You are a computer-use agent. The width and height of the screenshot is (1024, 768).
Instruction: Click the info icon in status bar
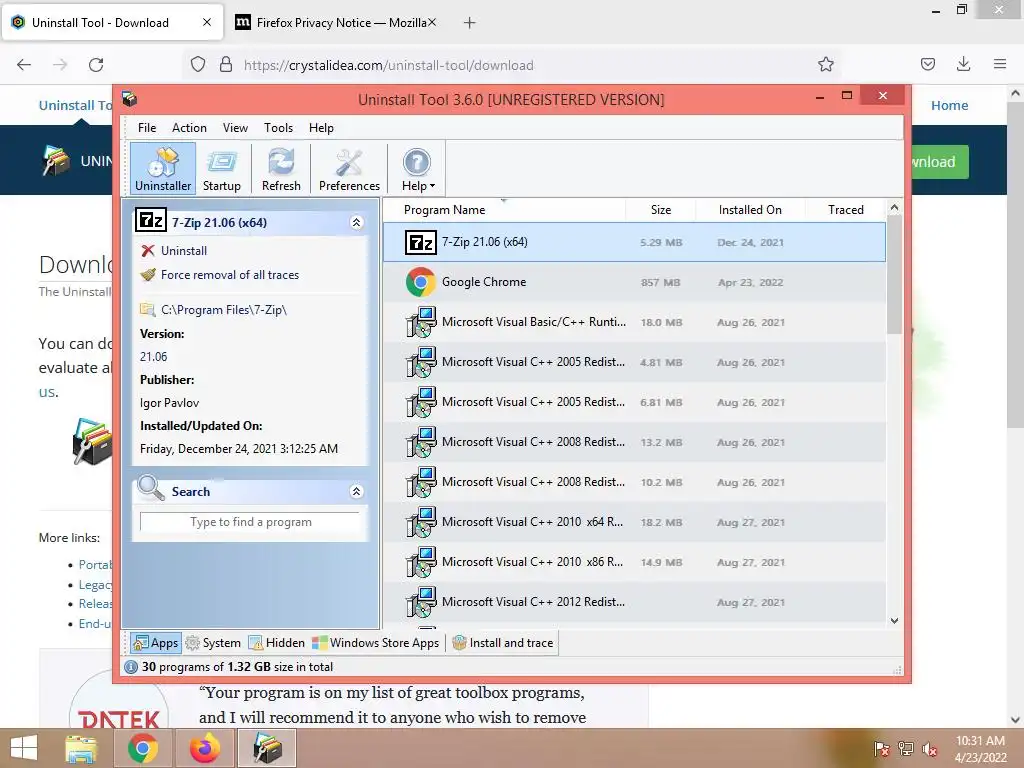(131, 667)
